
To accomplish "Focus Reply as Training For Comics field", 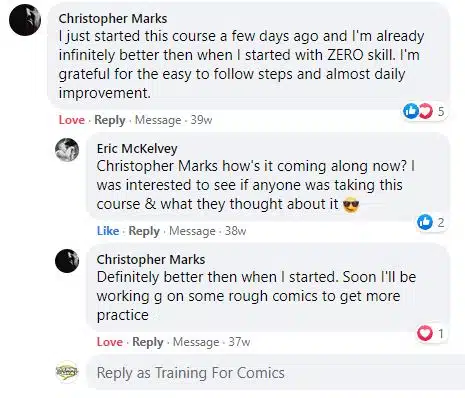I will click(x=276, y=372).
